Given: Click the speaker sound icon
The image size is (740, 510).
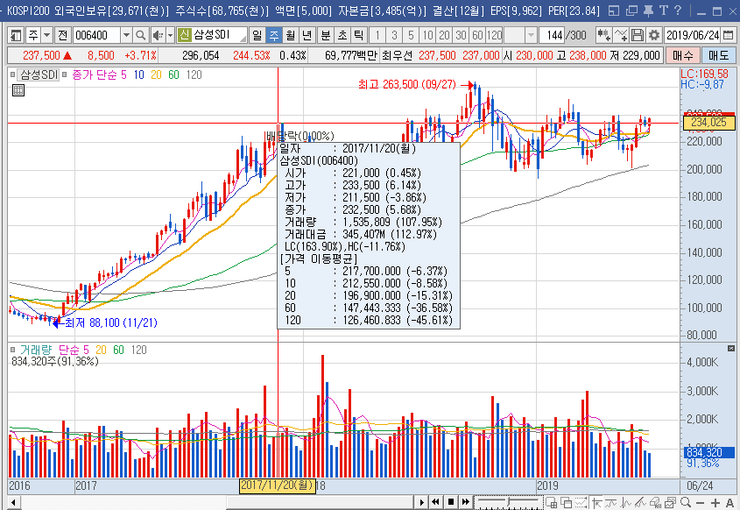Looking at the screenshot, I should tap(158, 35).
